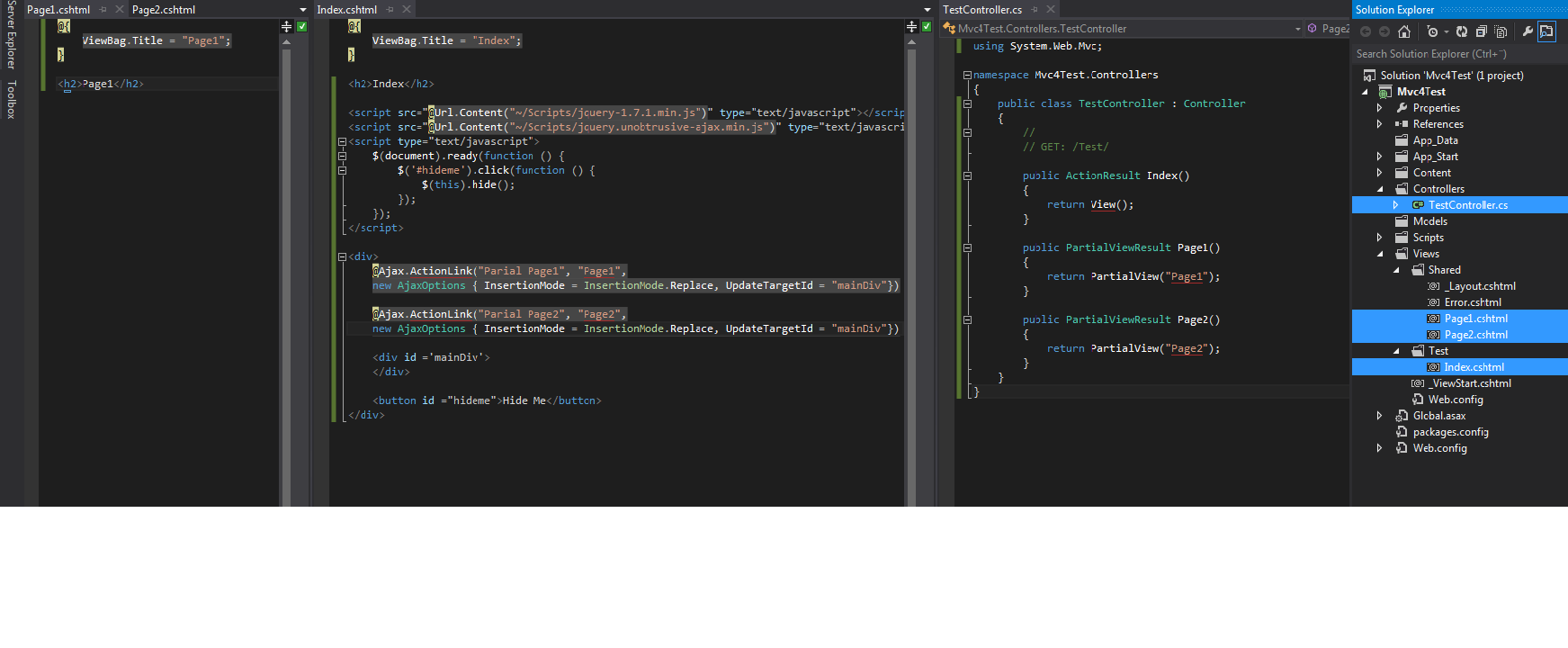
Task: Collapse the script block in Index.cshtml
Action: (x=342, y=141)
